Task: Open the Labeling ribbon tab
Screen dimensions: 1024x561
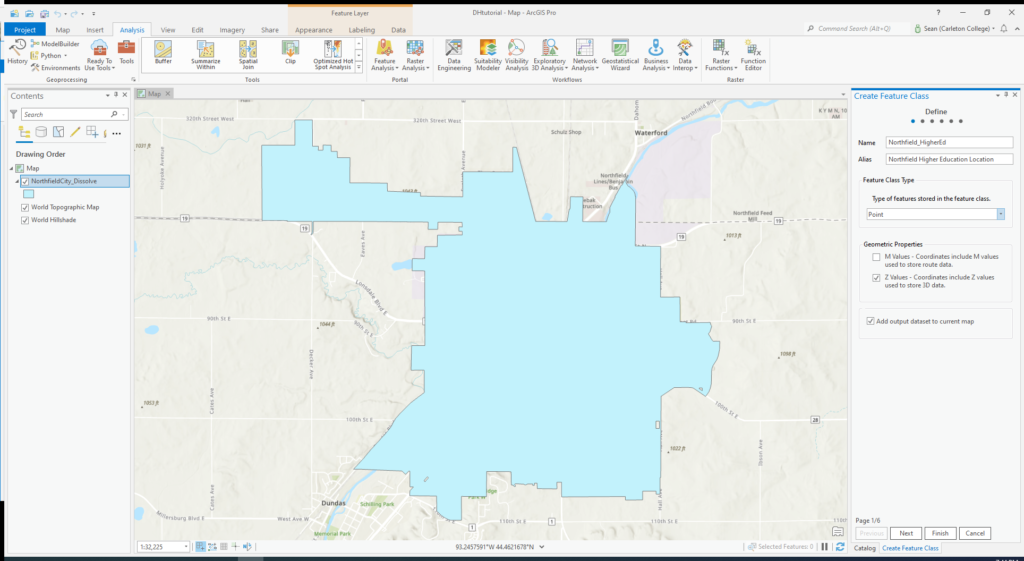Action: pos(362,30)
